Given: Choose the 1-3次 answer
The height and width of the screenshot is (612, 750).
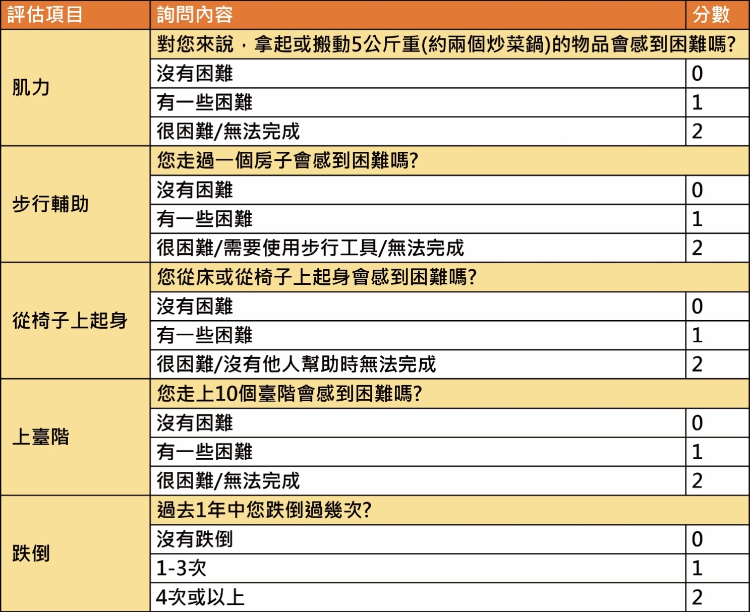Looking at the screenshot, I should point(418,568).
